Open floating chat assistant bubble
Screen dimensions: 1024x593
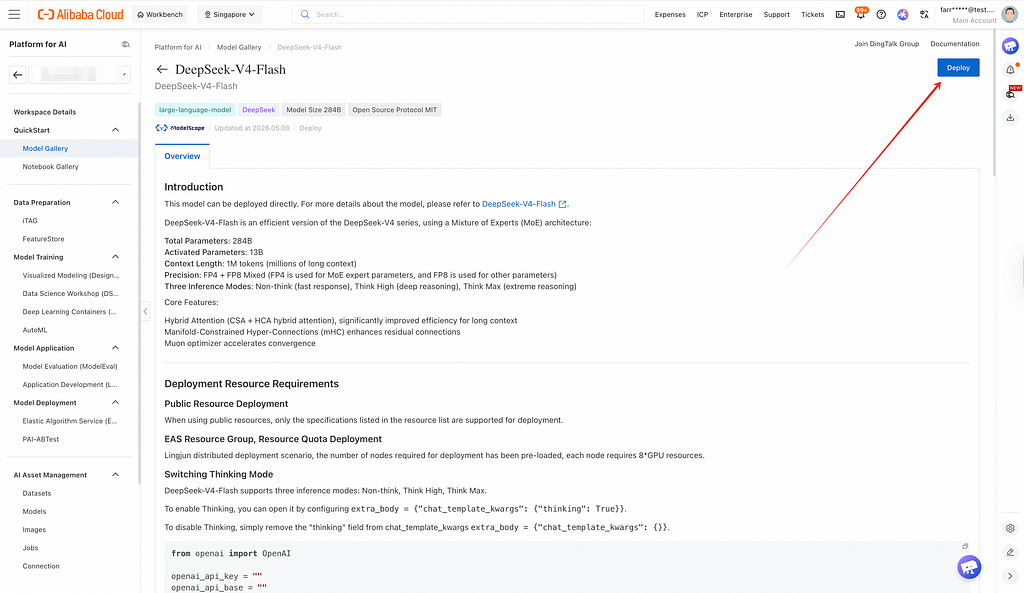pyautogui.click(x=969, y=567)
